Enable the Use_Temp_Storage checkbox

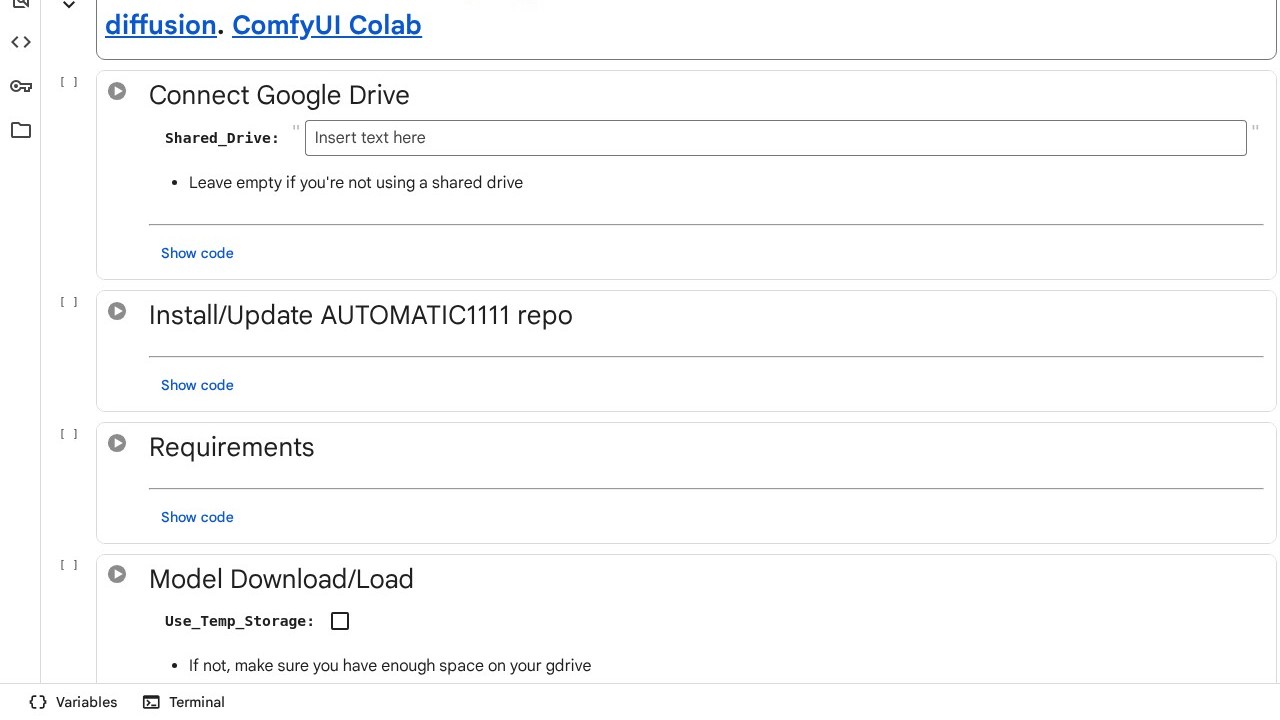pyautogui.click(x=340, y=621)
